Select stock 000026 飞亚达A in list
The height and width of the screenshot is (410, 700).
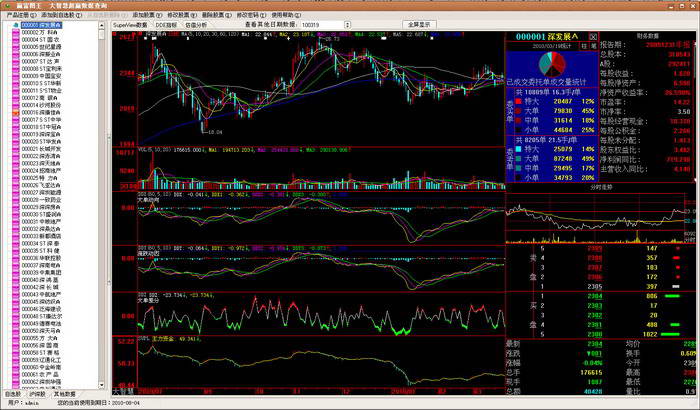click(41, 185)
